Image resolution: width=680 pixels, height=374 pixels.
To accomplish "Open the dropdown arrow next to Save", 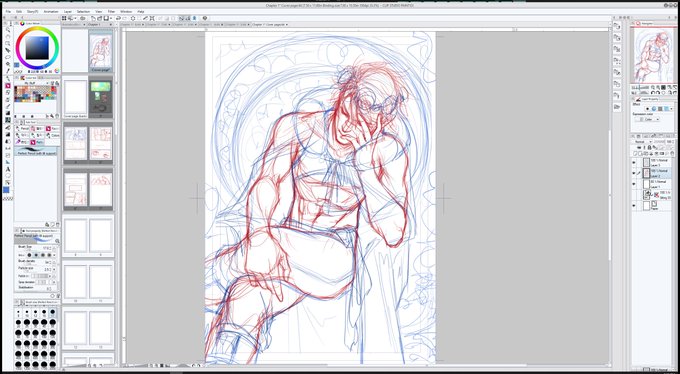I will coord(111,18).
